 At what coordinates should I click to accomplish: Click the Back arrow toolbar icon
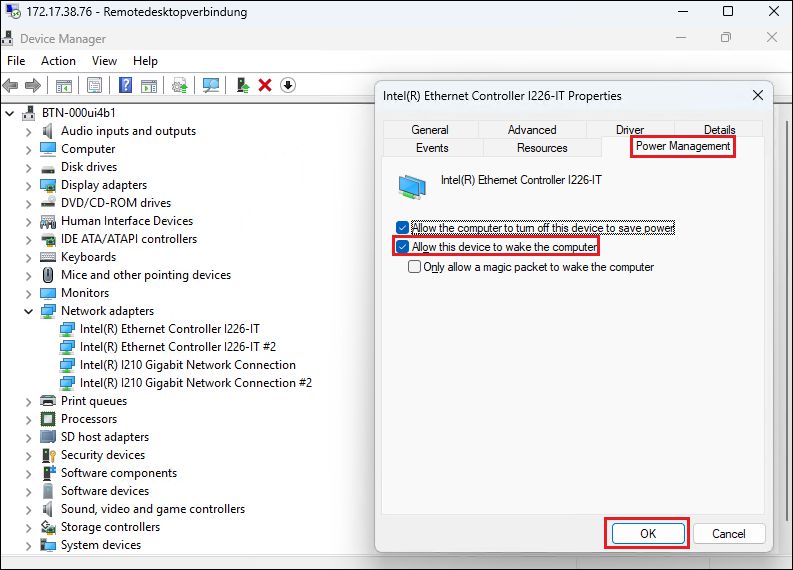[x=11, y=85]
